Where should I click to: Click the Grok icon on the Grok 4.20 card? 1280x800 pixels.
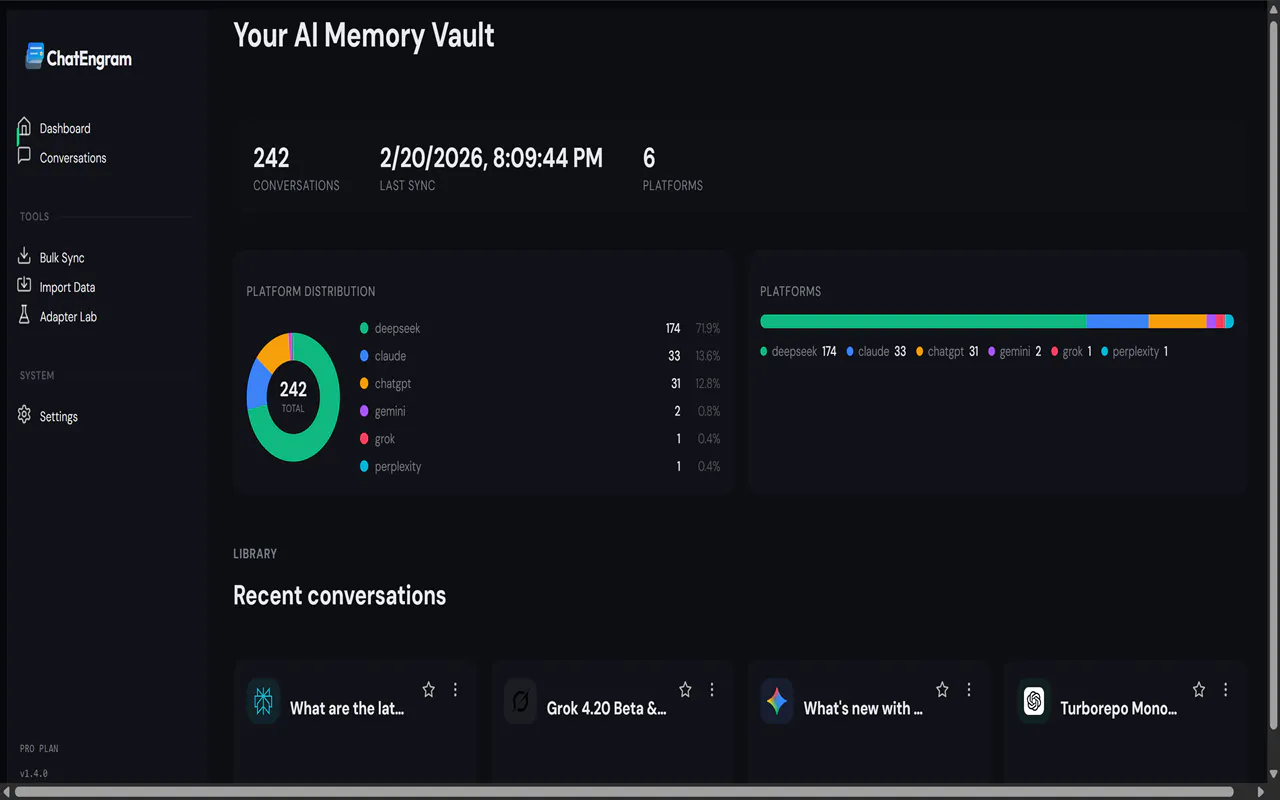click(x=520, y=701)
